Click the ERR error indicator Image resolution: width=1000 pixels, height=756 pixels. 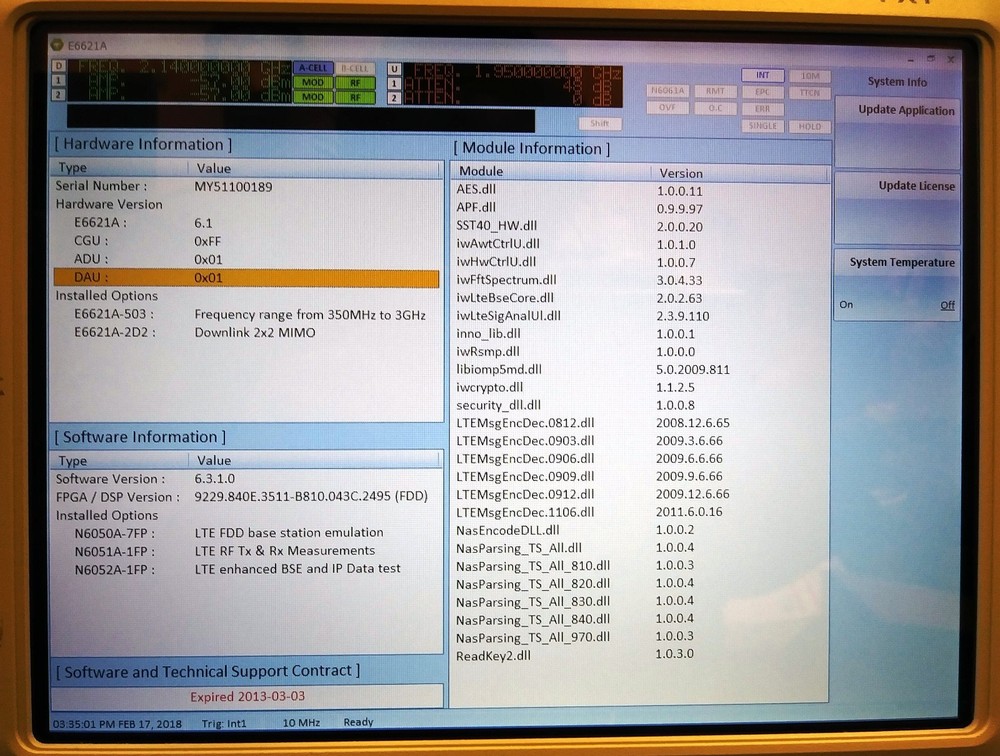coord(763,109)
